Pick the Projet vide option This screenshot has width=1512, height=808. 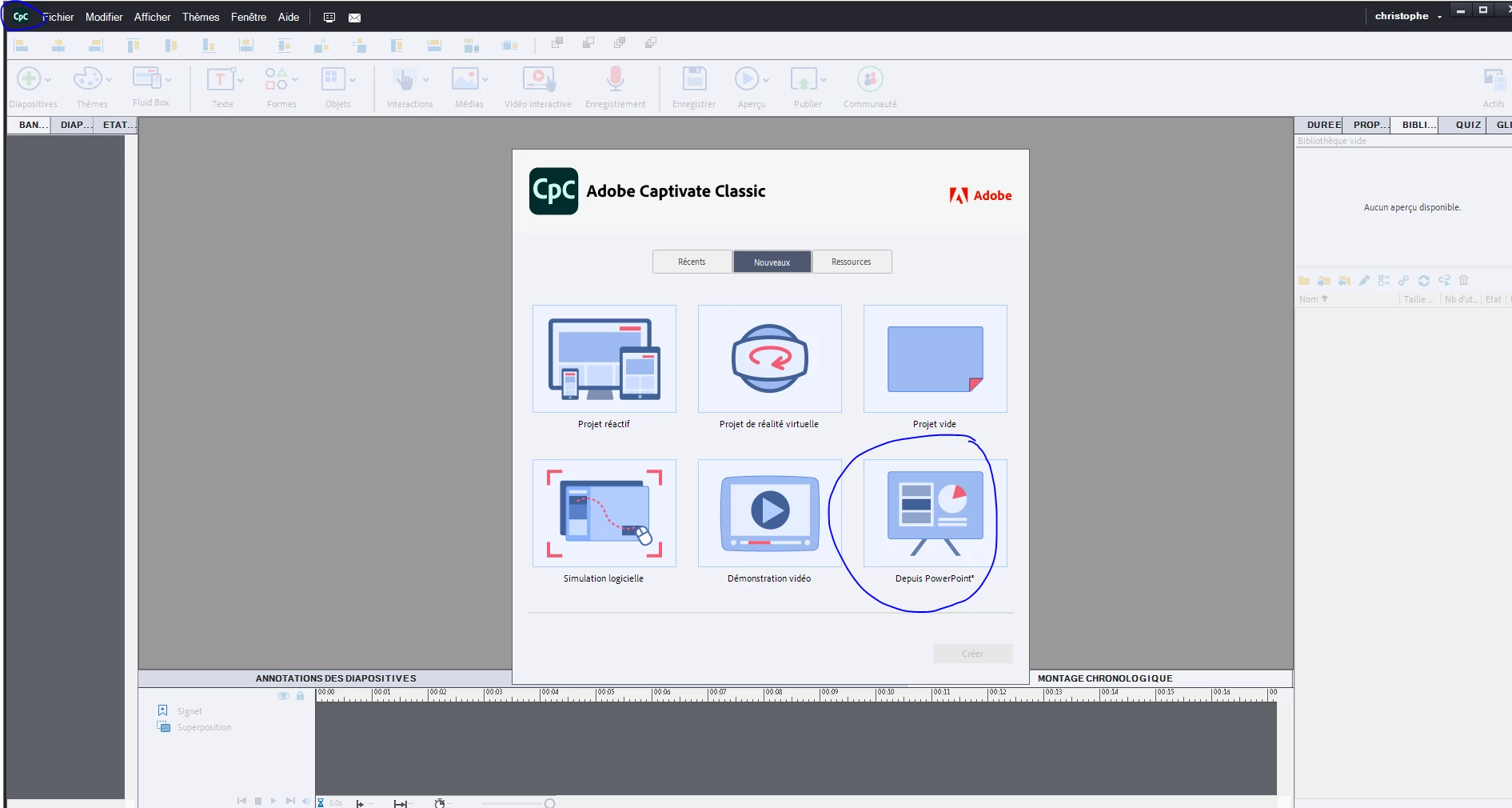point(935,358)
